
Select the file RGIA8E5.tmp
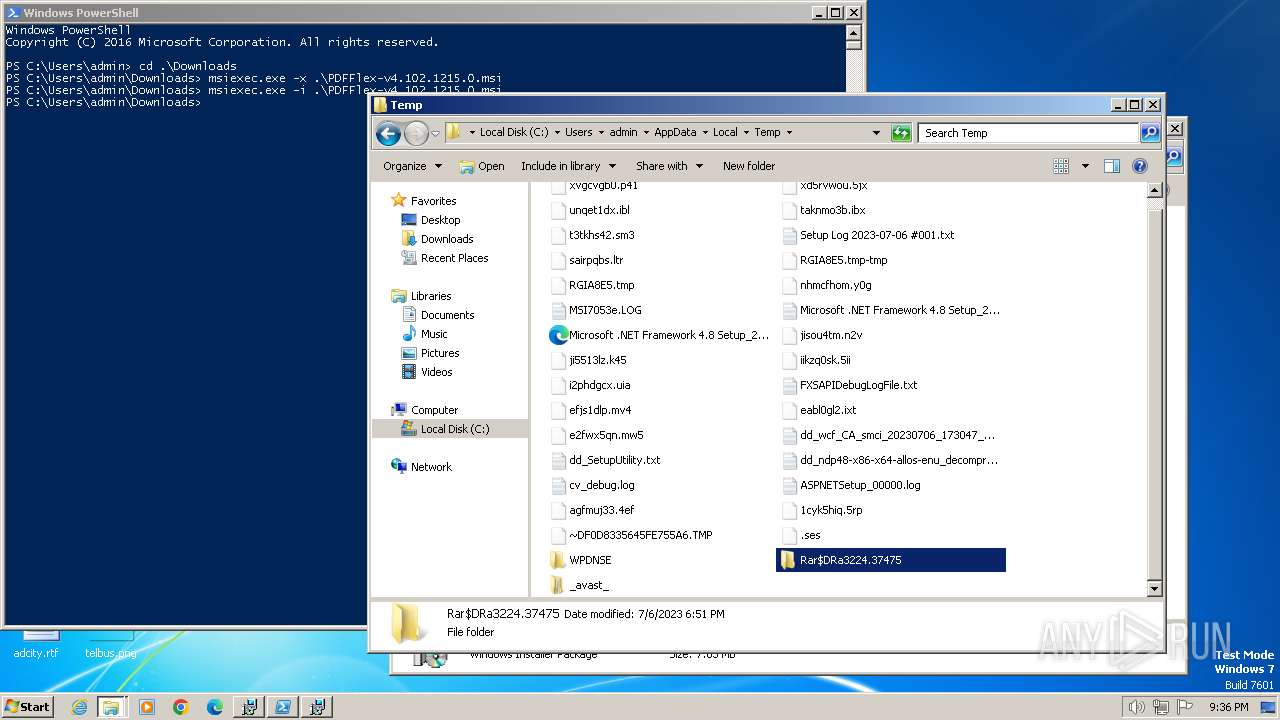coord(601,285)
